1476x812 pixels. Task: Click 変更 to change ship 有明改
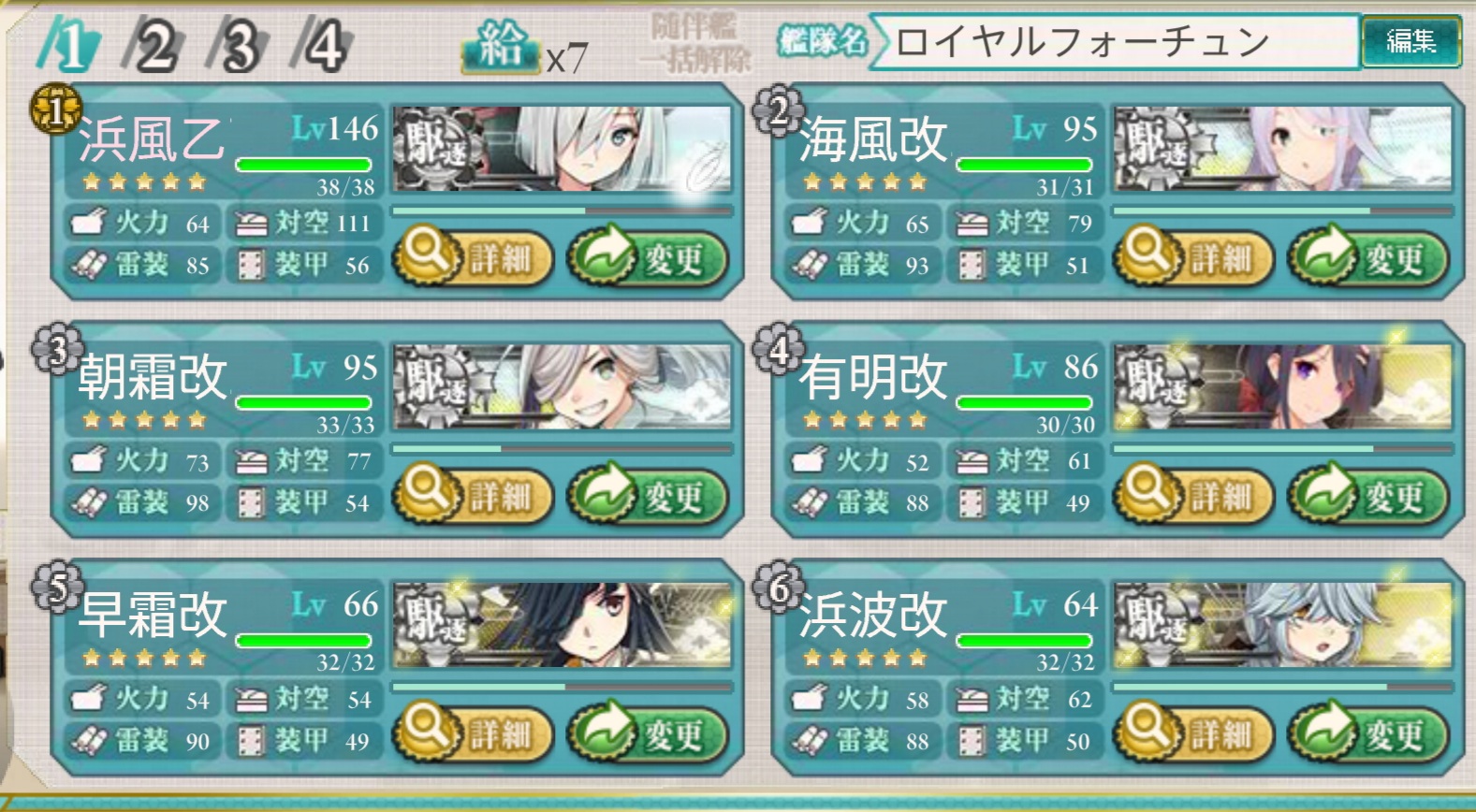1368,495
